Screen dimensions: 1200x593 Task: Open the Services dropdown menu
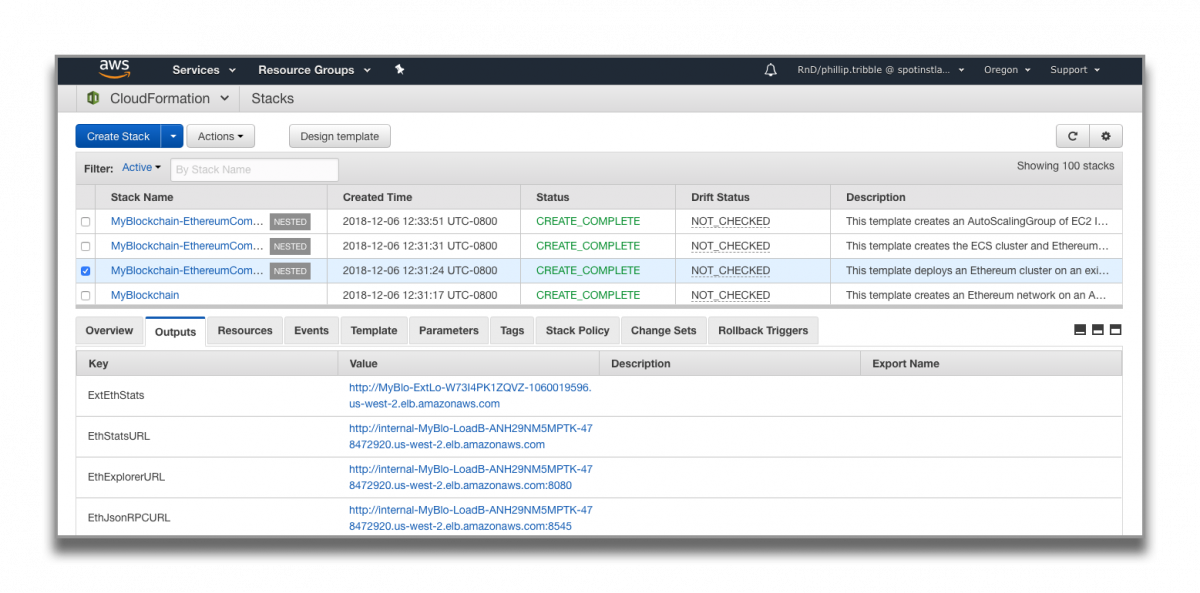pyautogui.click(x=204, y=70)
